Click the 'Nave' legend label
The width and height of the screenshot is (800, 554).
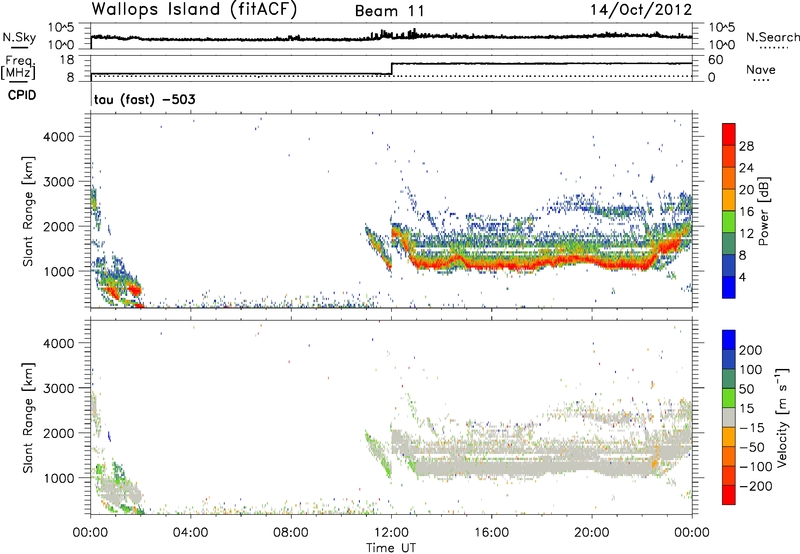click(760, 69)
